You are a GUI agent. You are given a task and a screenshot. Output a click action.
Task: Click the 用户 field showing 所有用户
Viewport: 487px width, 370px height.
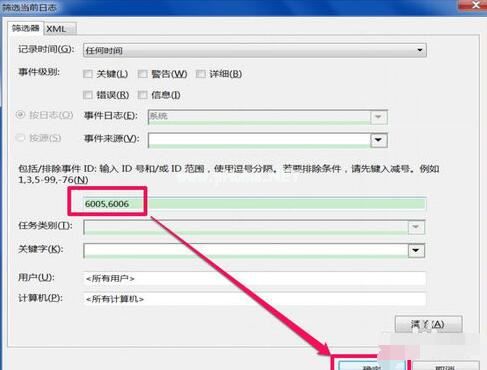pyautogui.click(x=254, y=278)
